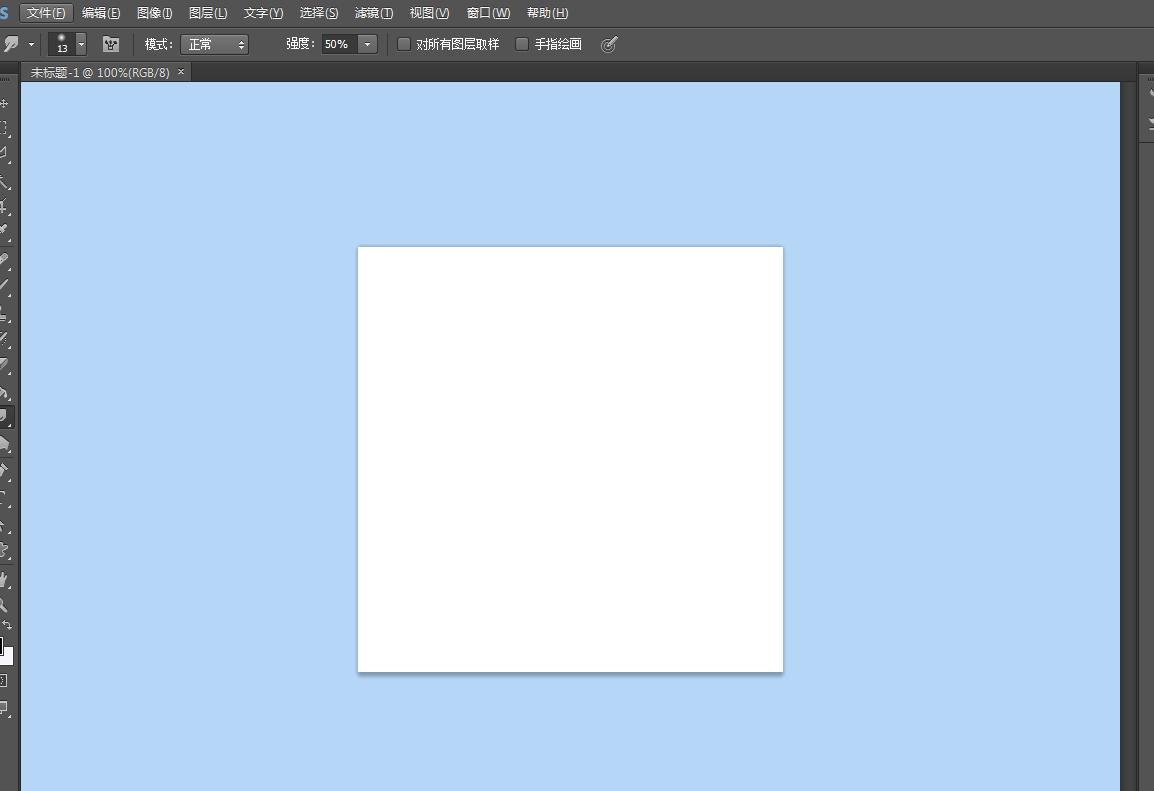Select the Move tool in toolbar
The width and height of the screenshot is (1154, 791).
4,104
